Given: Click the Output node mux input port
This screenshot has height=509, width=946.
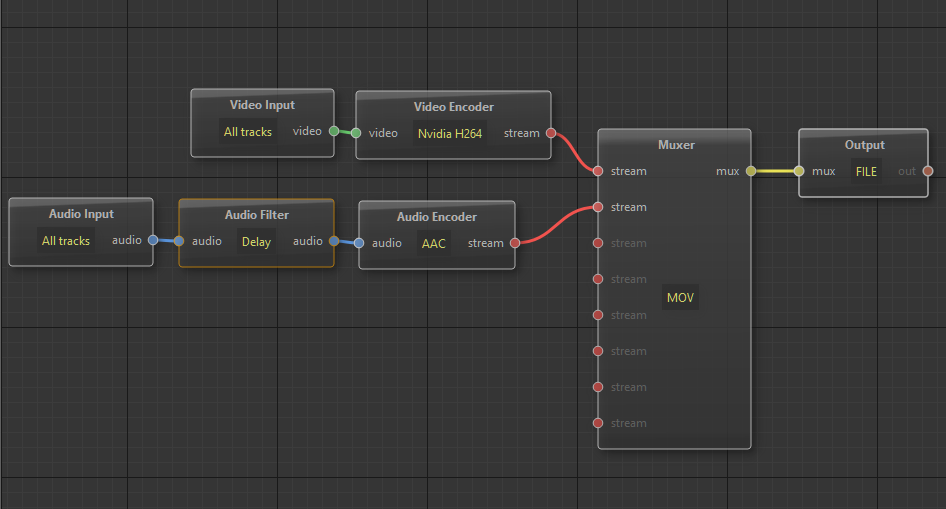Looking at the screenshot, I should pyautogui.click(x=799, y=171).
